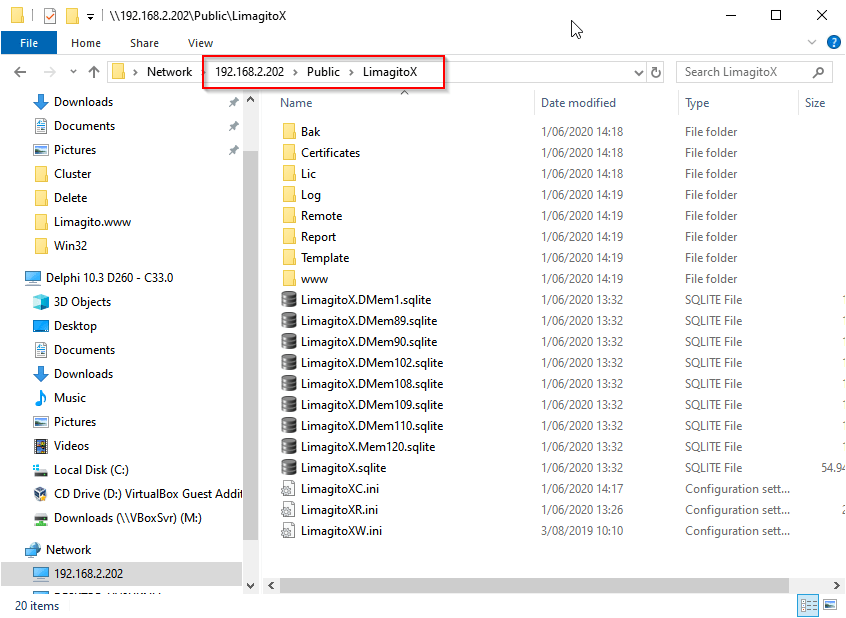Click LimagitoX in address breadcrumb

[390, 72]
